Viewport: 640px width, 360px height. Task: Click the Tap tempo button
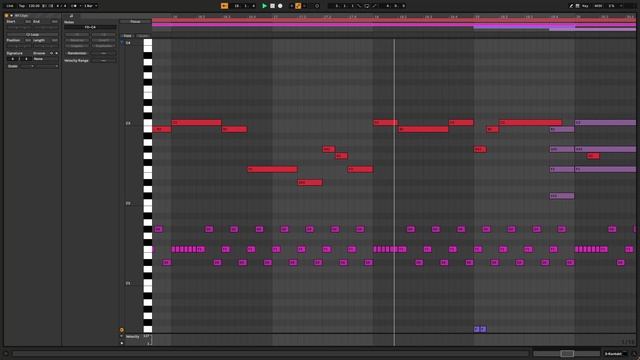pyautogui.click(x=22, y=6)
